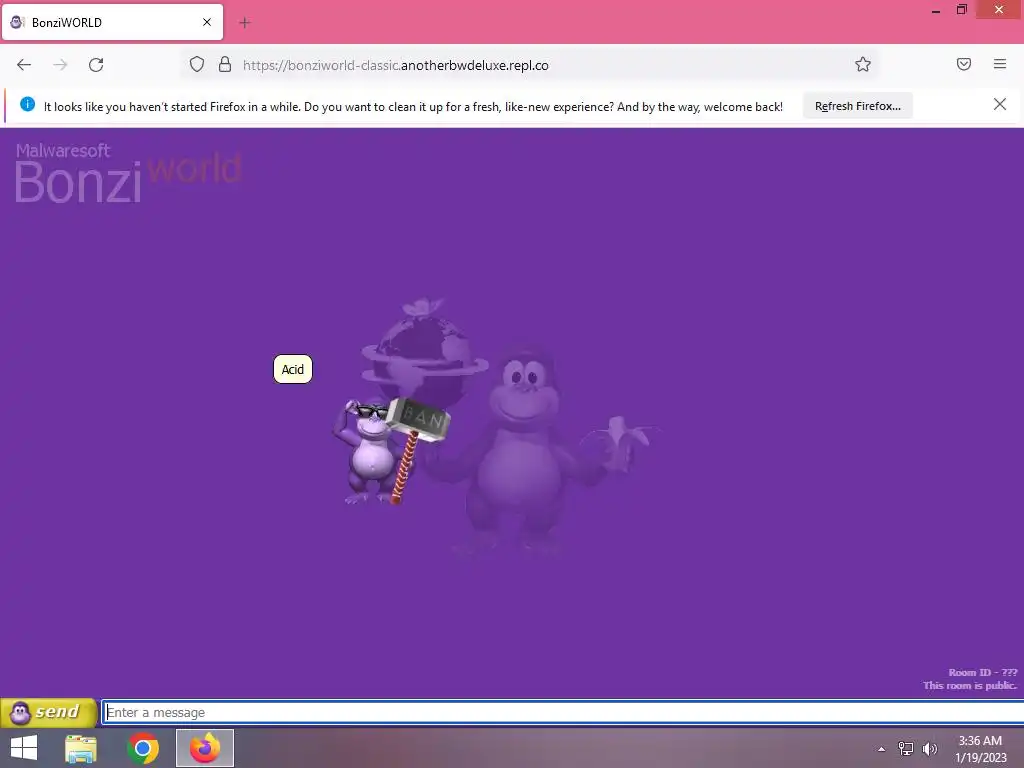
Task: Click the send button
Action: pos(49,712)
